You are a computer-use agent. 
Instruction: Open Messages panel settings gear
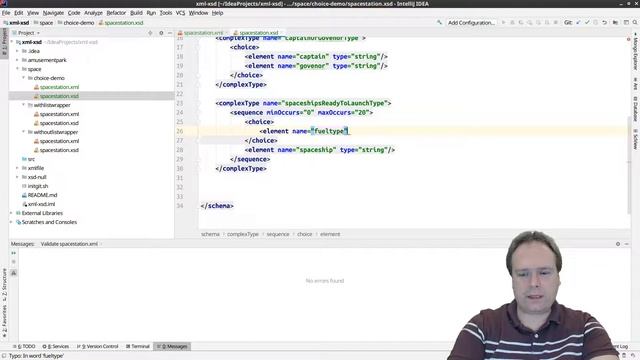(x=618, y=244)
